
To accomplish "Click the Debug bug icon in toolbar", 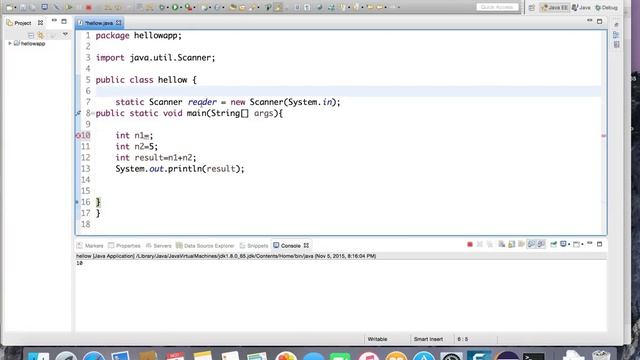I will coord(162,7).
